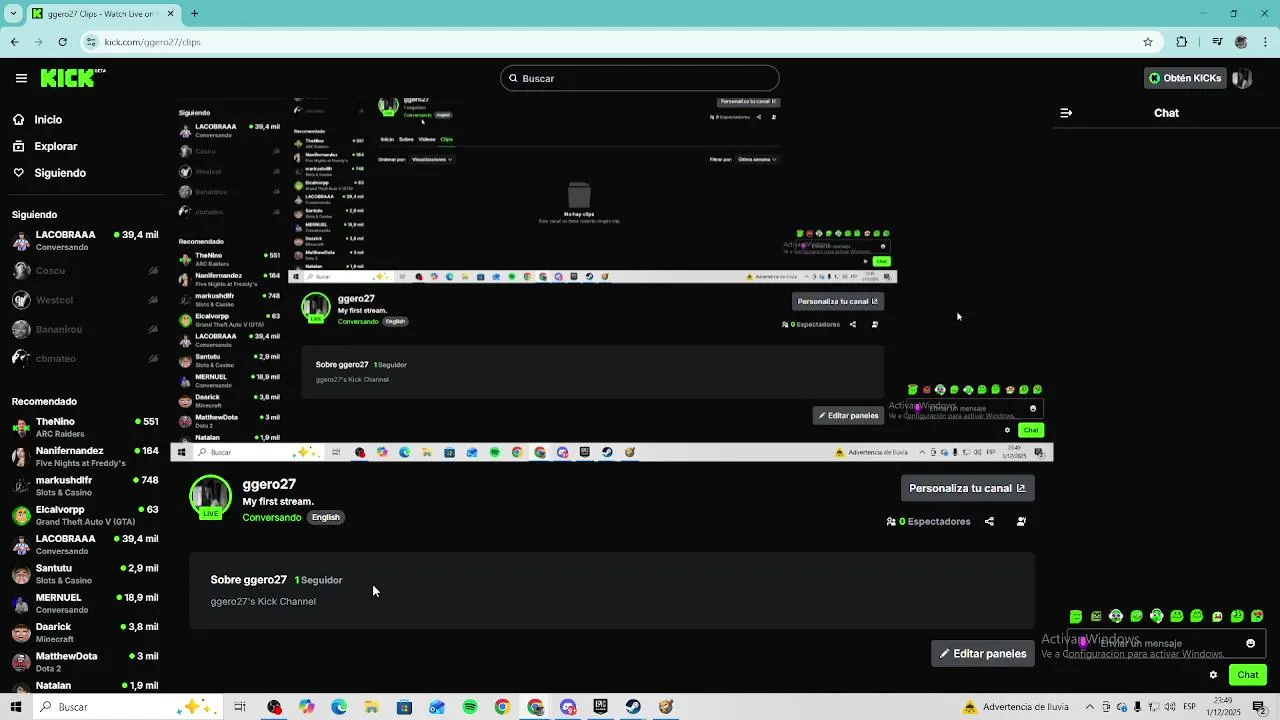Open Bananirou in followed channels

pos(85,329)
